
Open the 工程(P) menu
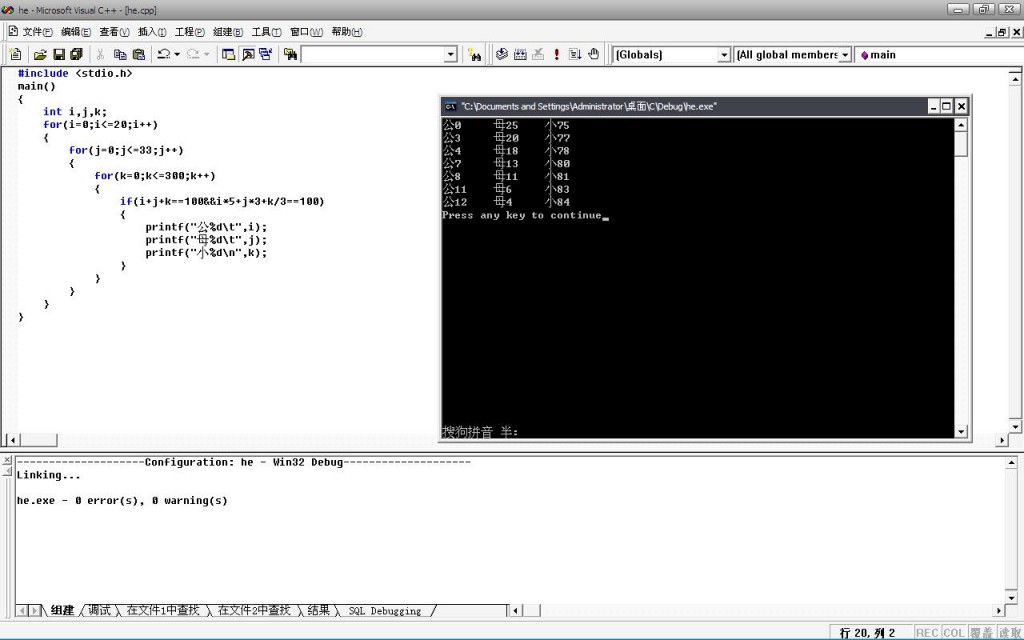tap(189, 32)
